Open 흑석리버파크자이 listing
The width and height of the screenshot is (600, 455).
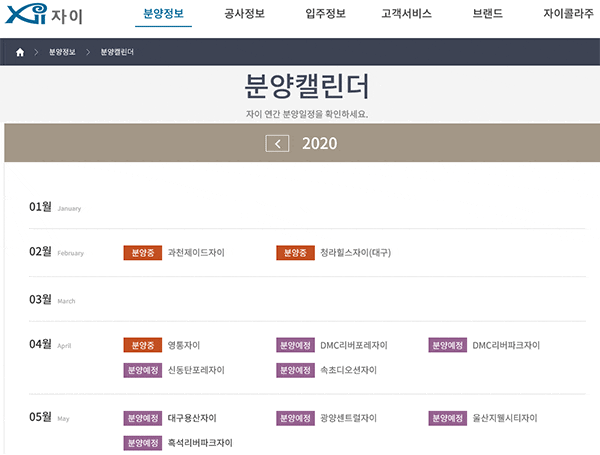click(200, 443)
